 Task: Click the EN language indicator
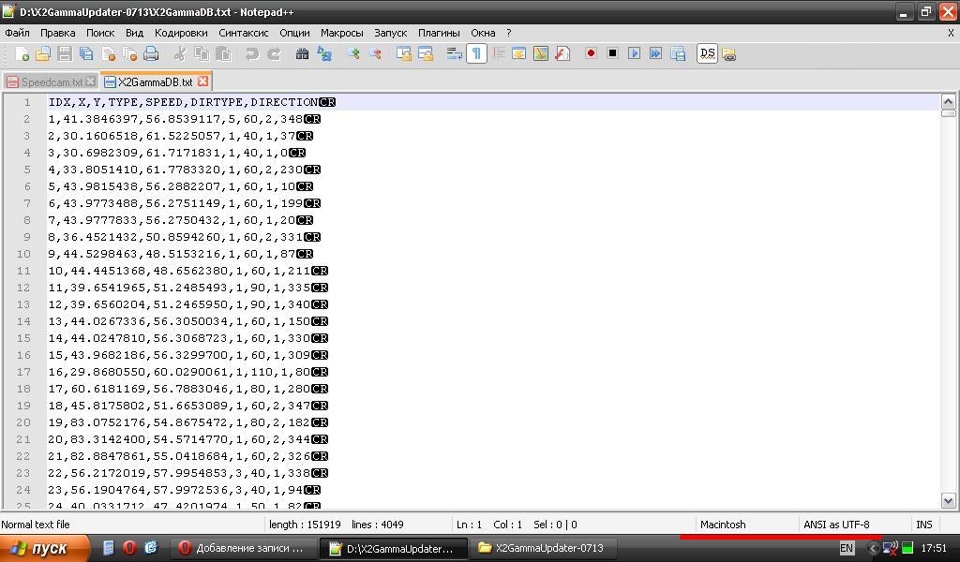click(x=847, y=549)
